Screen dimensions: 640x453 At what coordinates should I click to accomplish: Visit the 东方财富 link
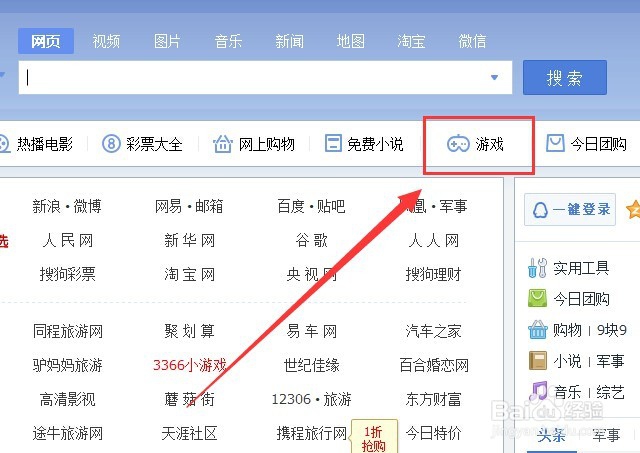point(433,399)
